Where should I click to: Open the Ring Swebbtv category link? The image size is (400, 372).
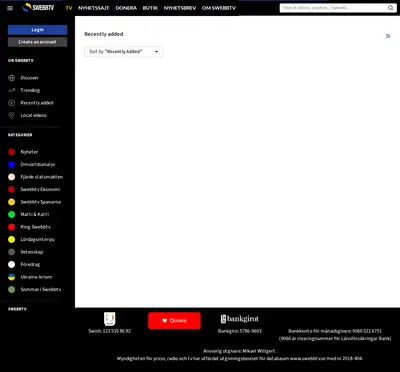[36, 227]
